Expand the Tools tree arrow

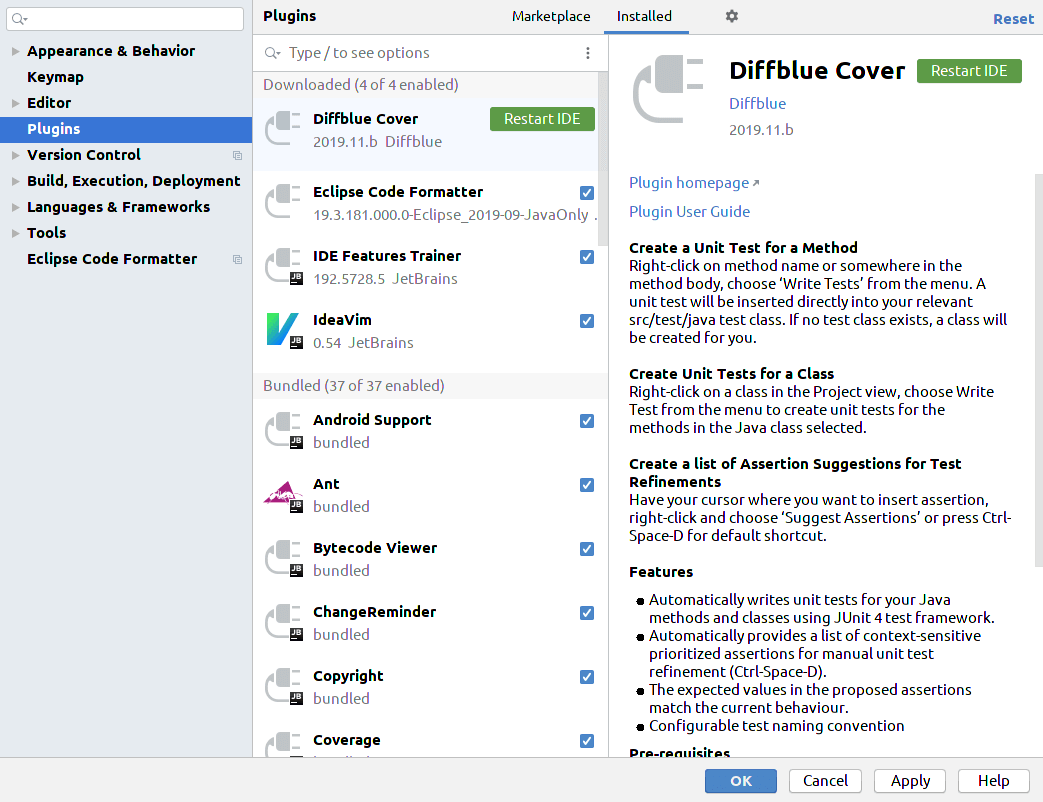coord(15,233)
